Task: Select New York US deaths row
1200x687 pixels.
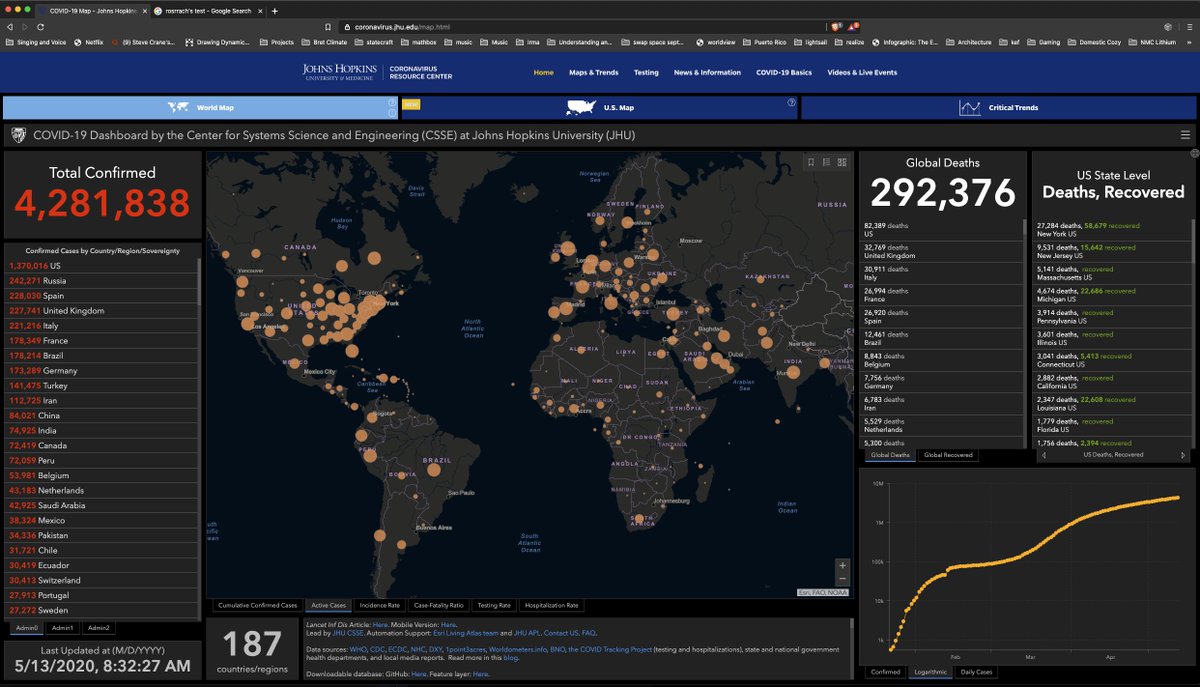Action: click(x=1110, y=229)
